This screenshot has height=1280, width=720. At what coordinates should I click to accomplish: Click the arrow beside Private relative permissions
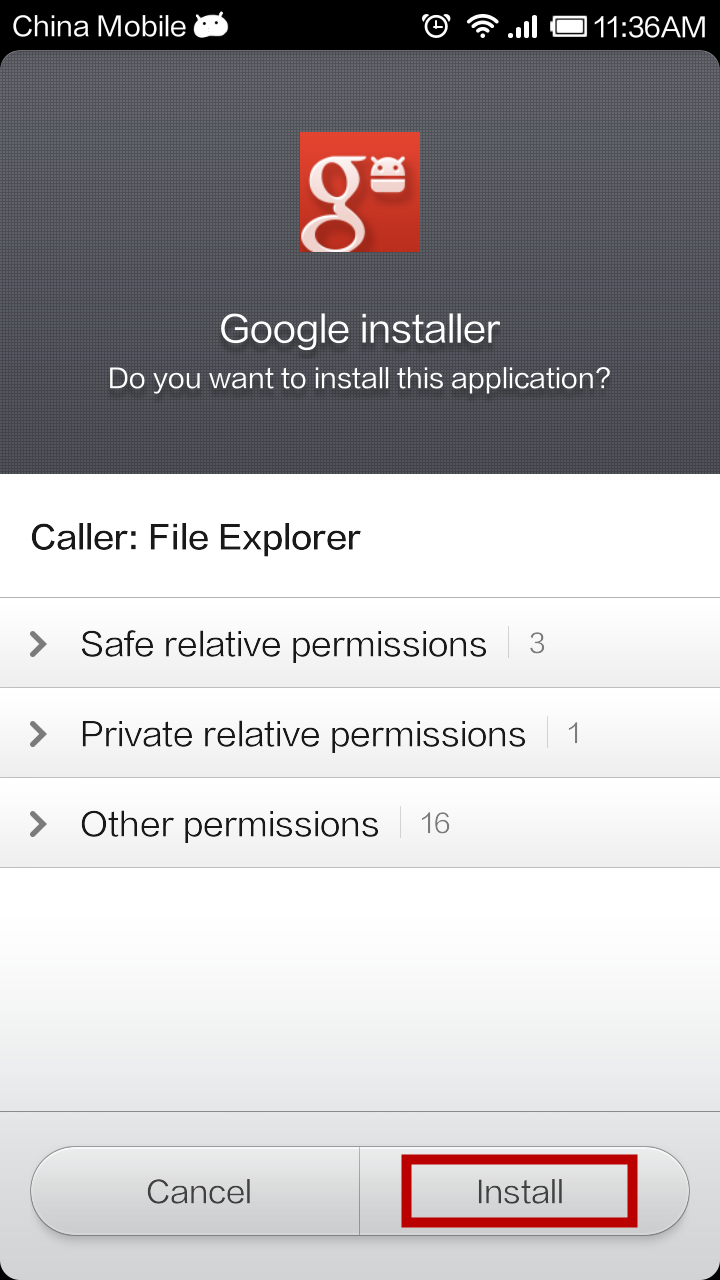[x=39, y=734]
